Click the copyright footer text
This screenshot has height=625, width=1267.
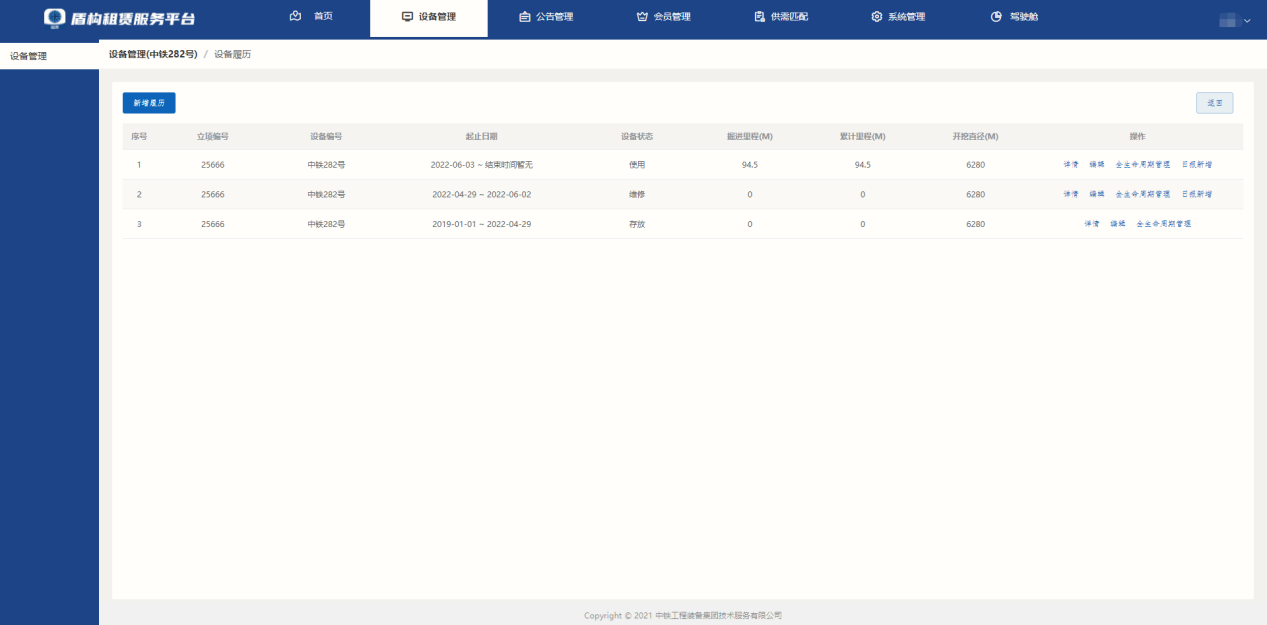[x=683, y=615]
